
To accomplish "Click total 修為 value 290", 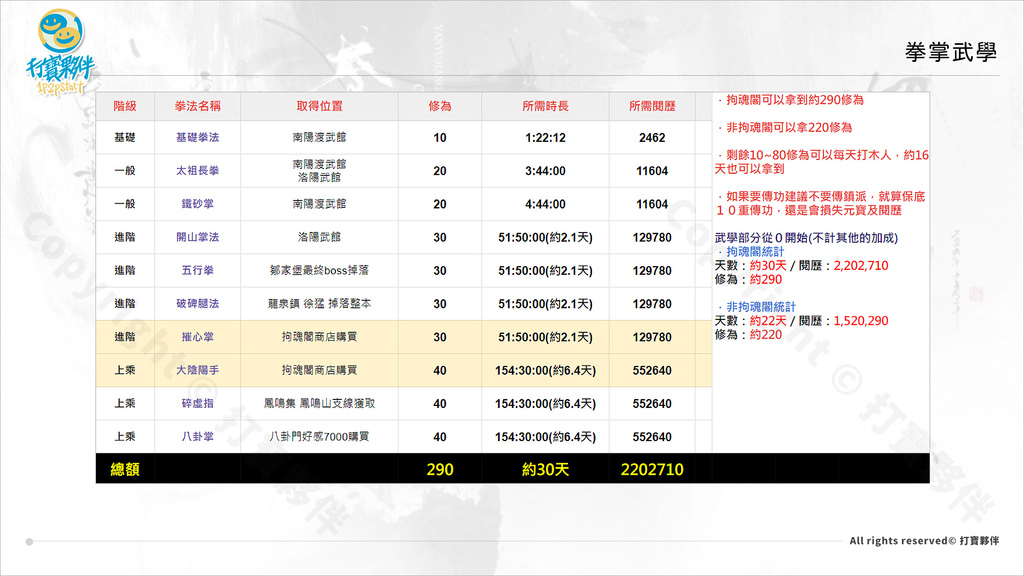I will pos(440,469).
